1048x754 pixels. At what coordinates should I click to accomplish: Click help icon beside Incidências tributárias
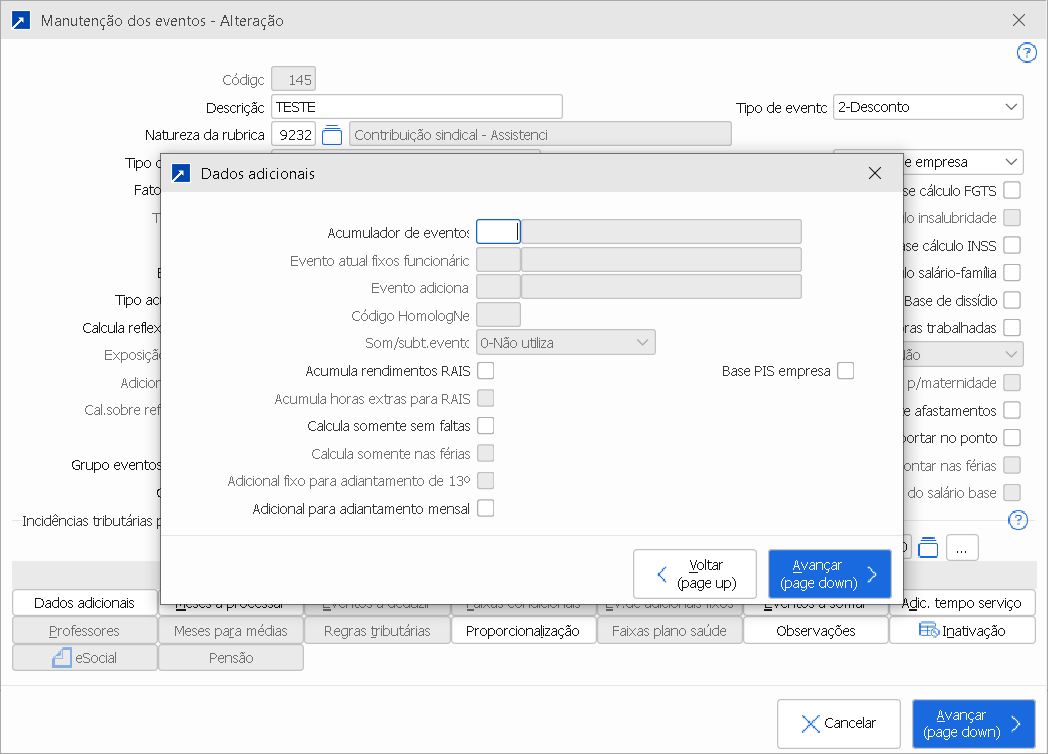[1018, 519]
